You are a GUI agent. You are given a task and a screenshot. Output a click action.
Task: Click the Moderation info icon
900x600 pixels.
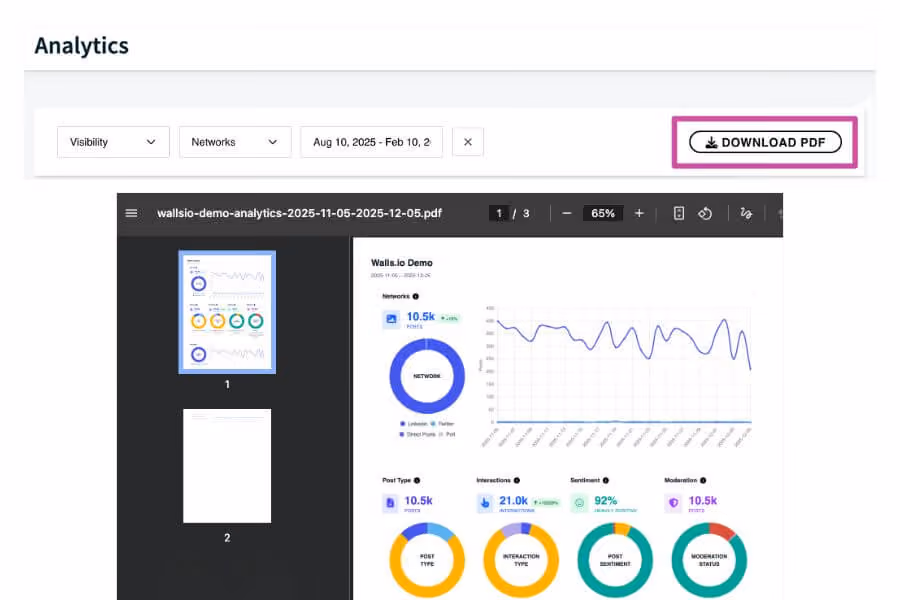coord(703,480)
